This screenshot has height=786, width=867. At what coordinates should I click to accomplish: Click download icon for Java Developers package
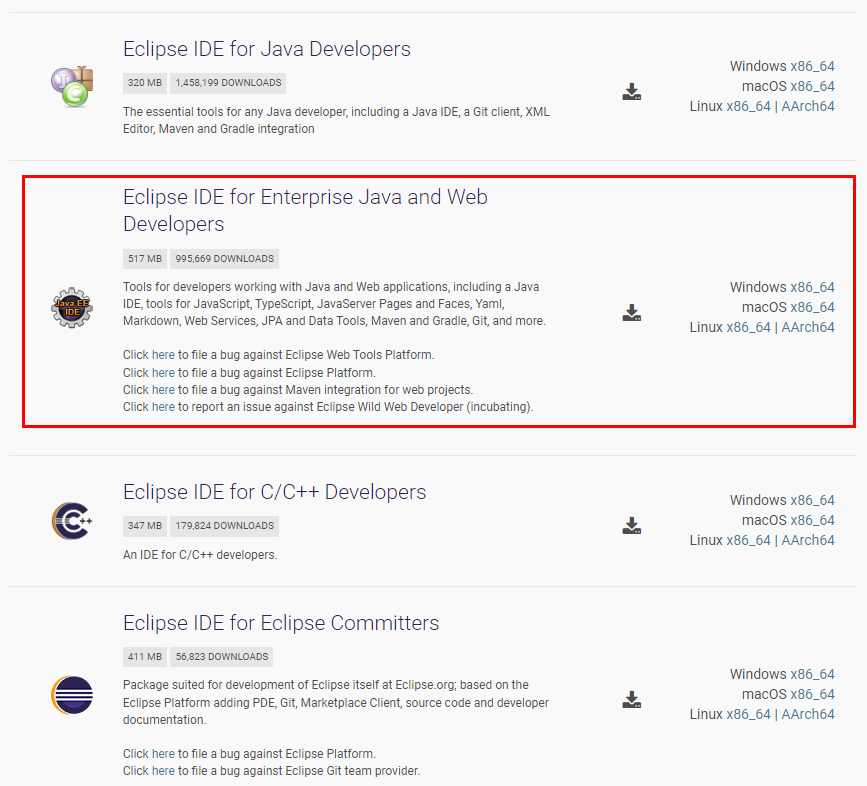[631, 92]
